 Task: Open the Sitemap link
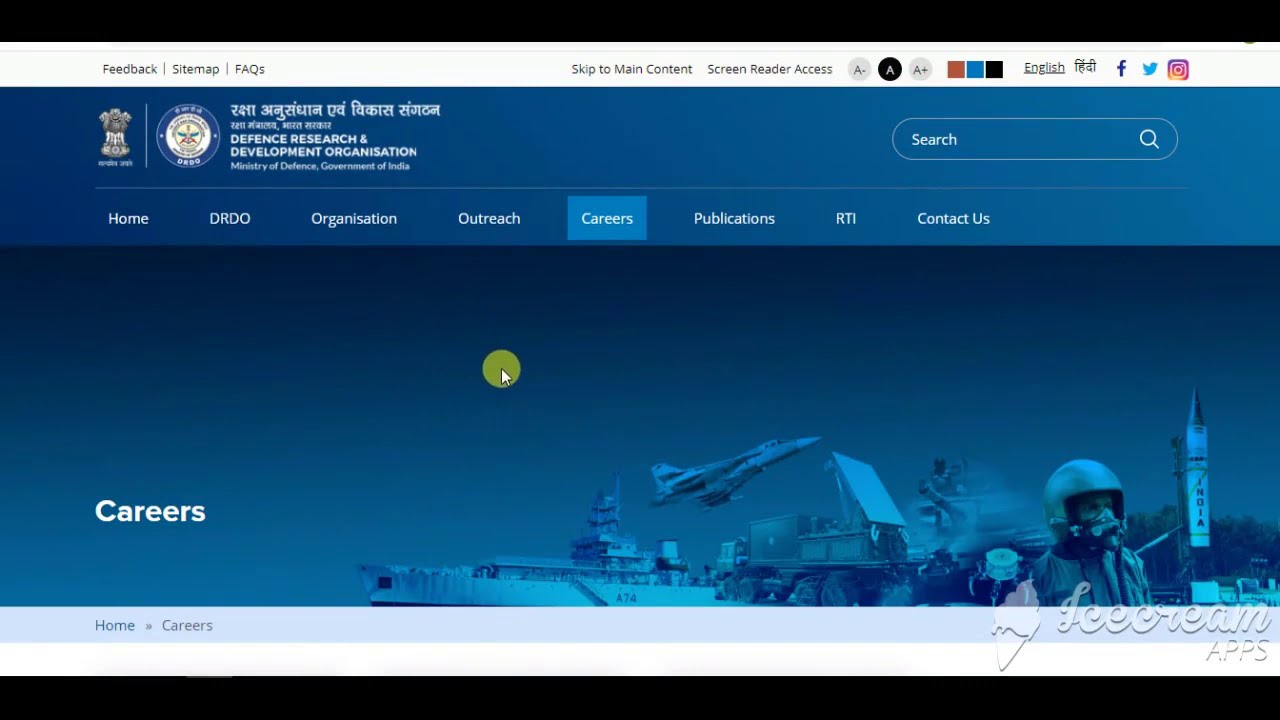[195, 69]
